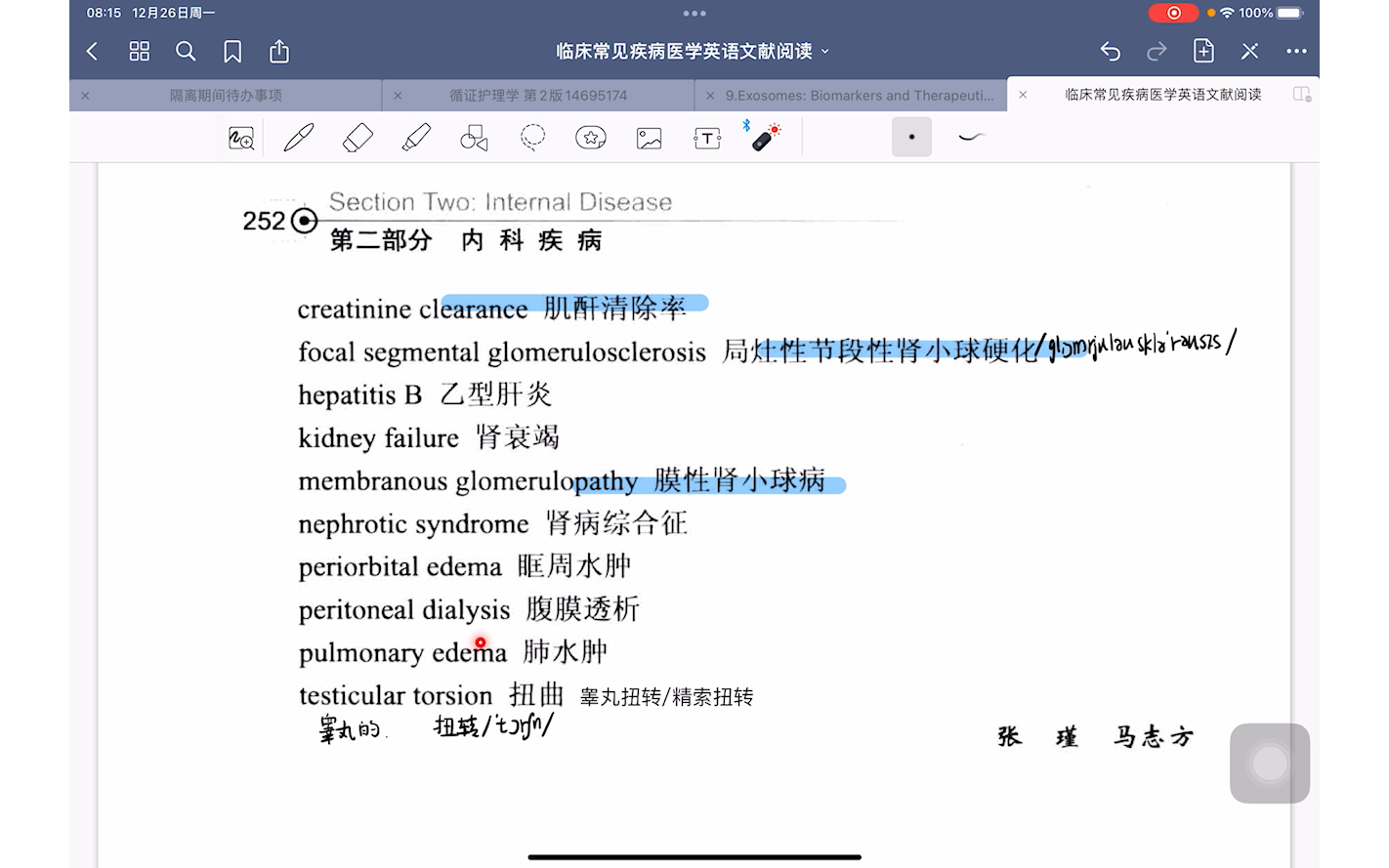Tap the 'Section Two: Internal Disease' heading

500,202
